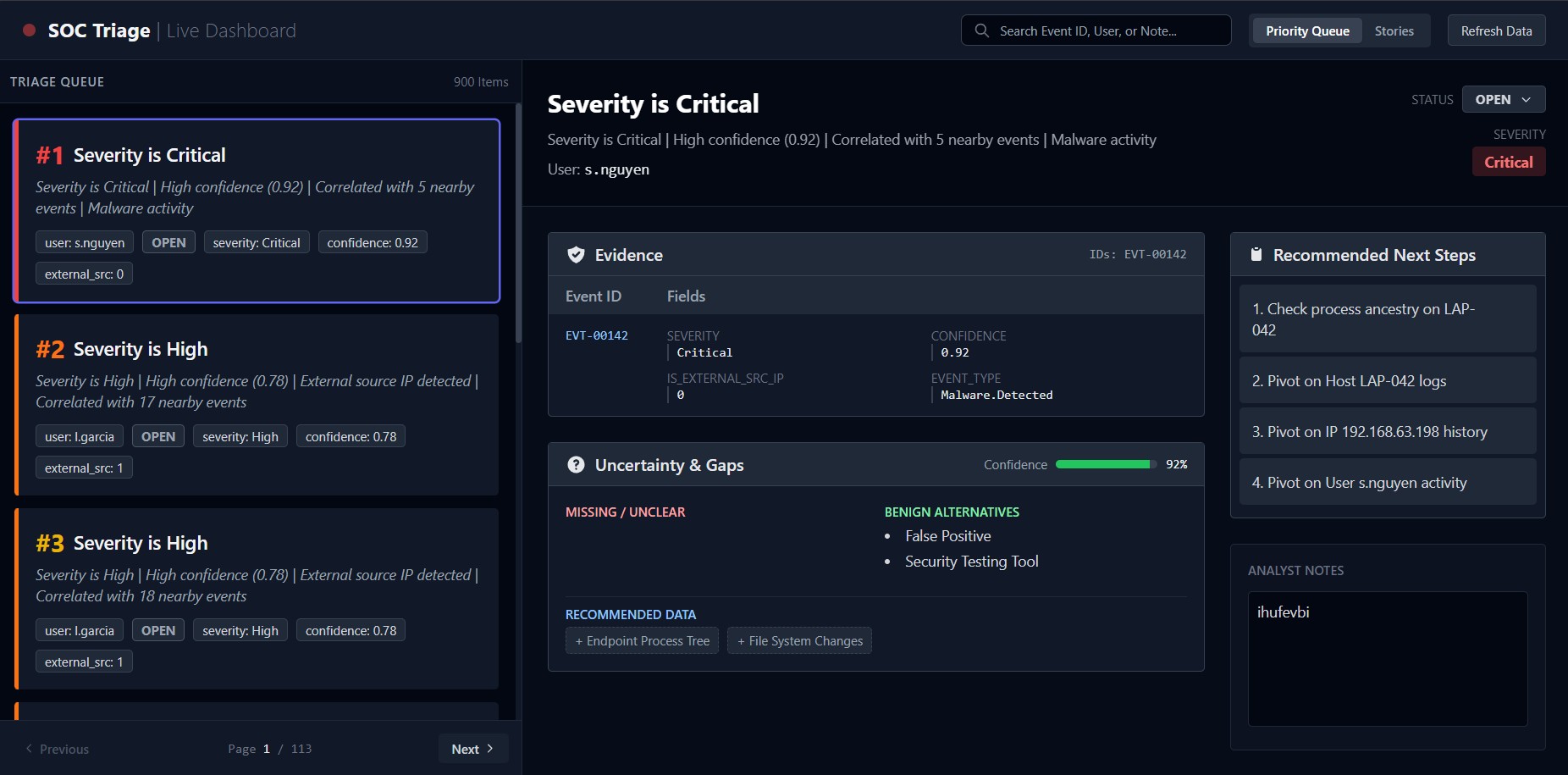
Task: Click the Security Testing Tool benign alternative
Action: pyautogui.click(x=972, y=562)
